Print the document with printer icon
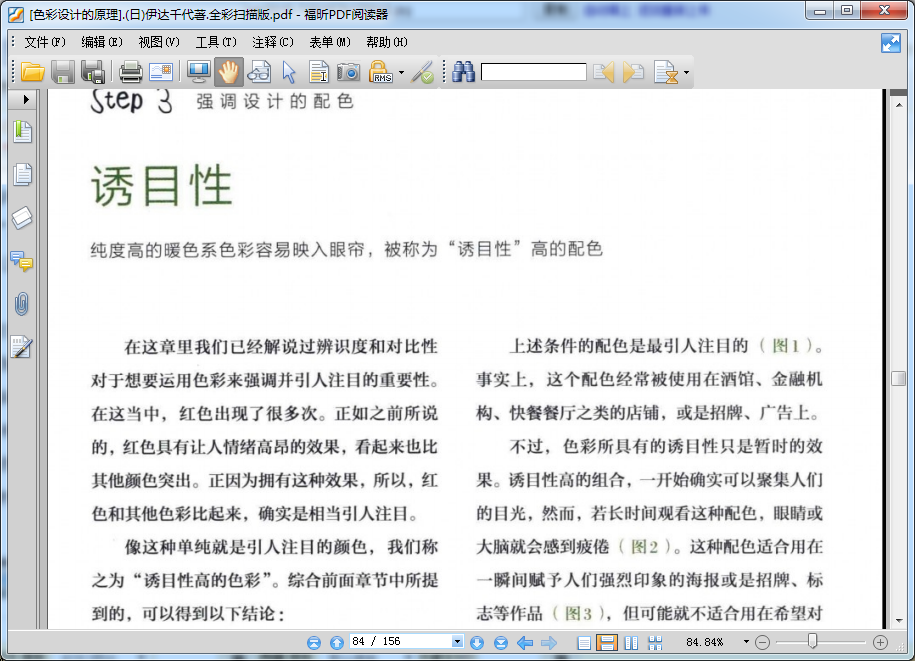The width and height of the screenshot is (915, 661). tap(131, 72)
